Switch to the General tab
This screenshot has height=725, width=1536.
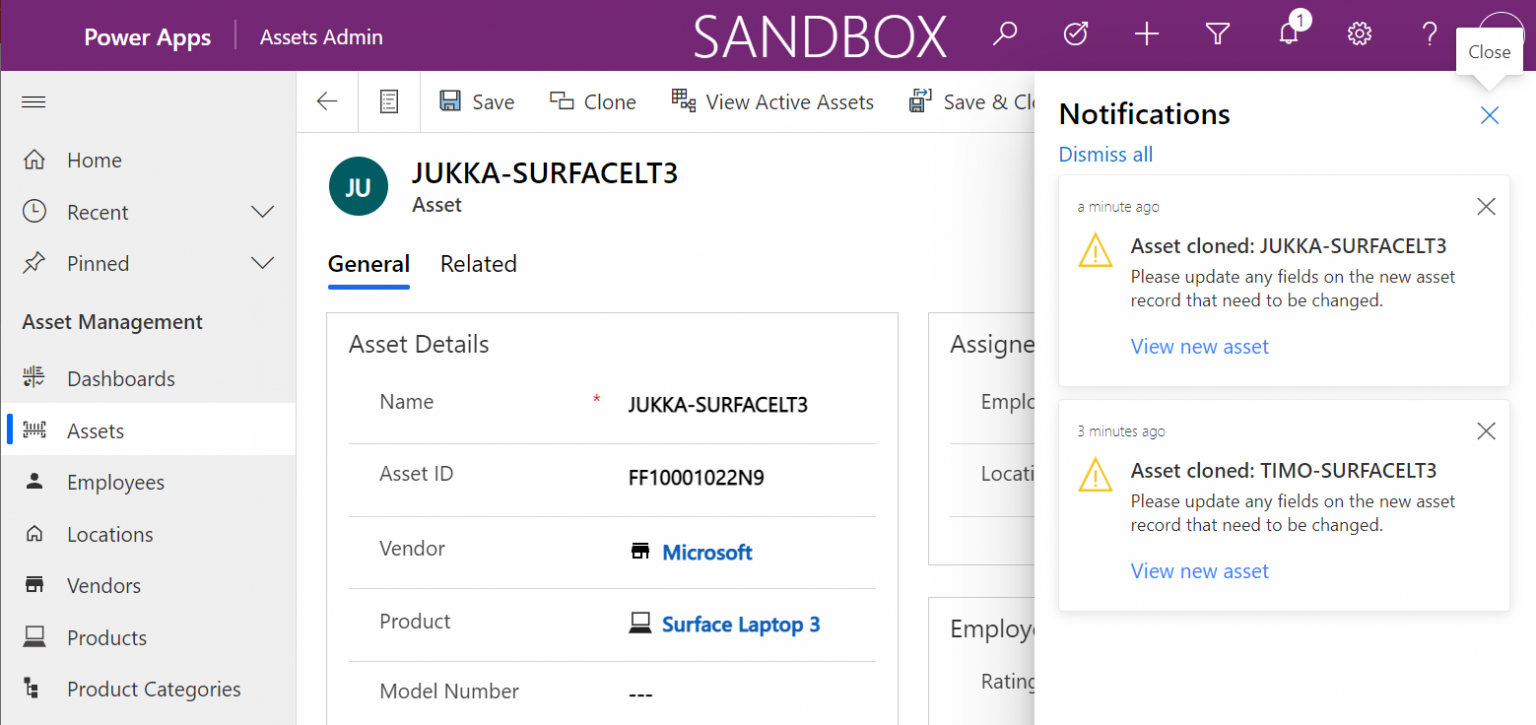point(369,264)
